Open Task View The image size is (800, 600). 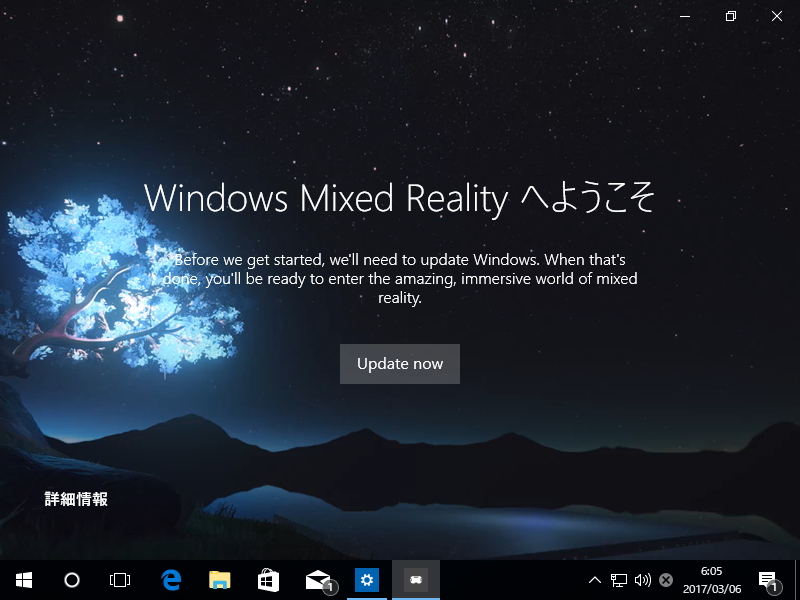pos(120,580)
